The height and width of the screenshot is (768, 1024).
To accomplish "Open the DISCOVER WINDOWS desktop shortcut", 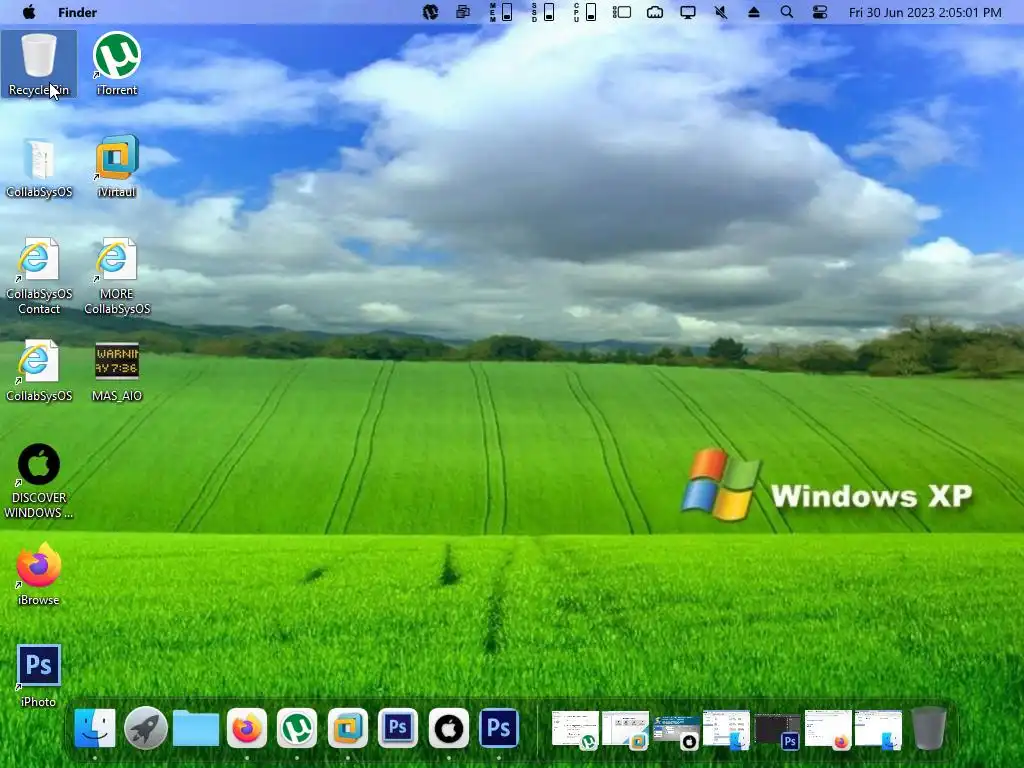I will click(39, 481).
